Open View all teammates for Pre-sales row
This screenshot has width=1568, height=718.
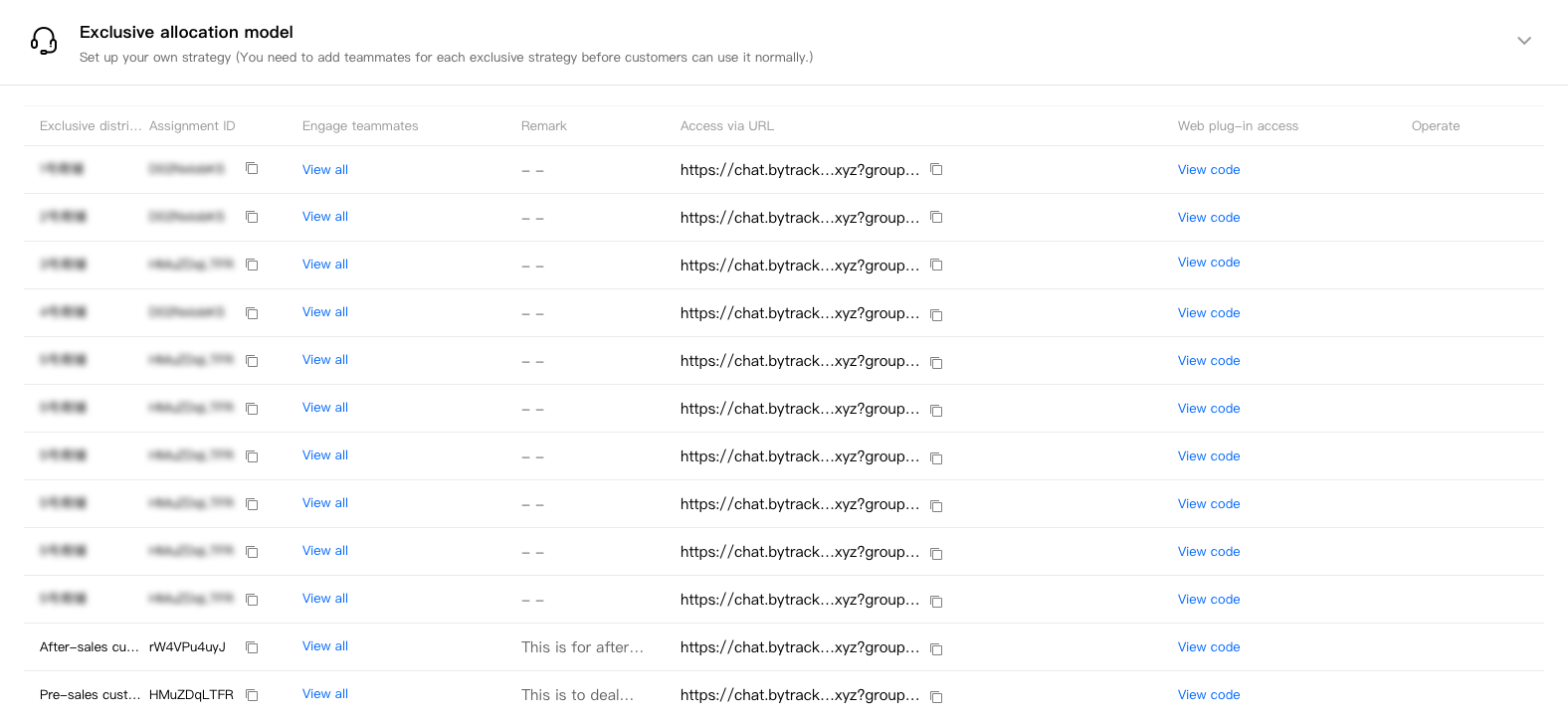point(325,694)
